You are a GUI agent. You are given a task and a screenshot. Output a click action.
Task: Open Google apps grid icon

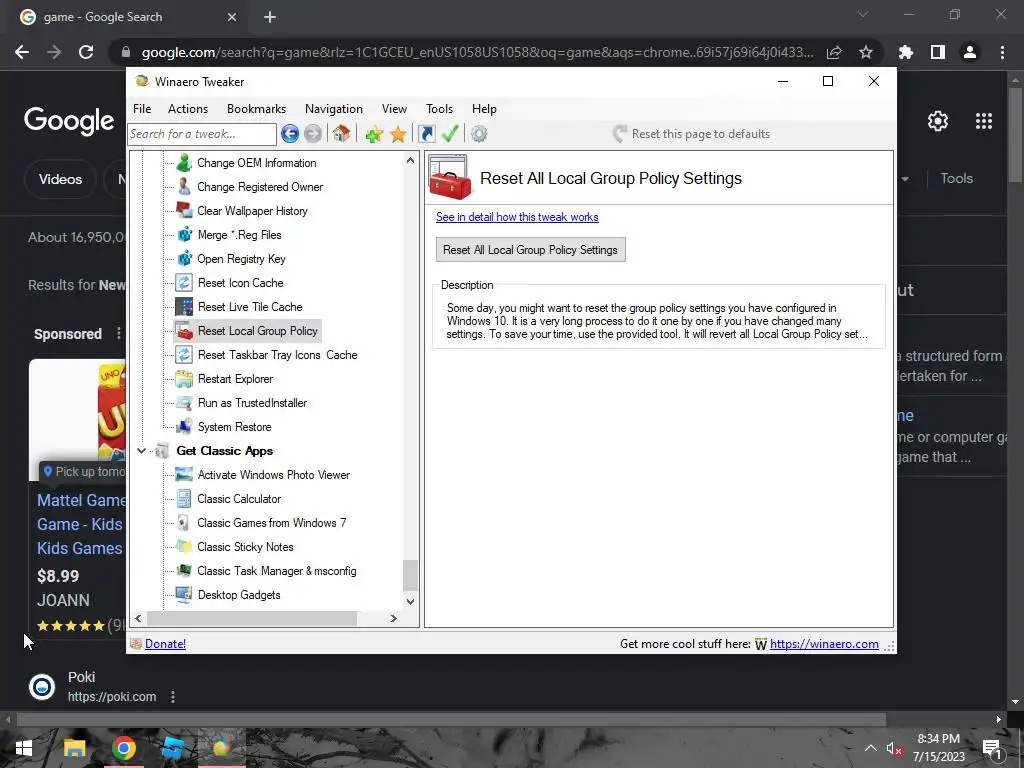point(984,121)
